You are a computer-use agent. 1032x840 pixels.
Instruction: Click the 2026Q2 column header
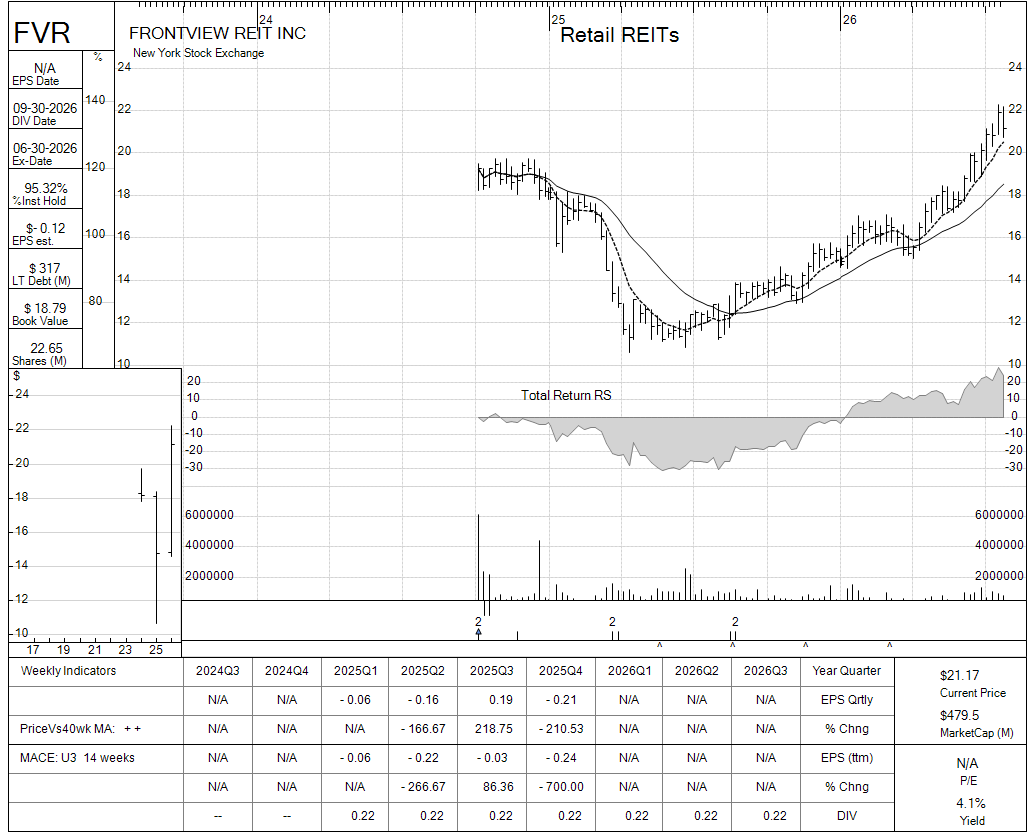tap(696, 671)
